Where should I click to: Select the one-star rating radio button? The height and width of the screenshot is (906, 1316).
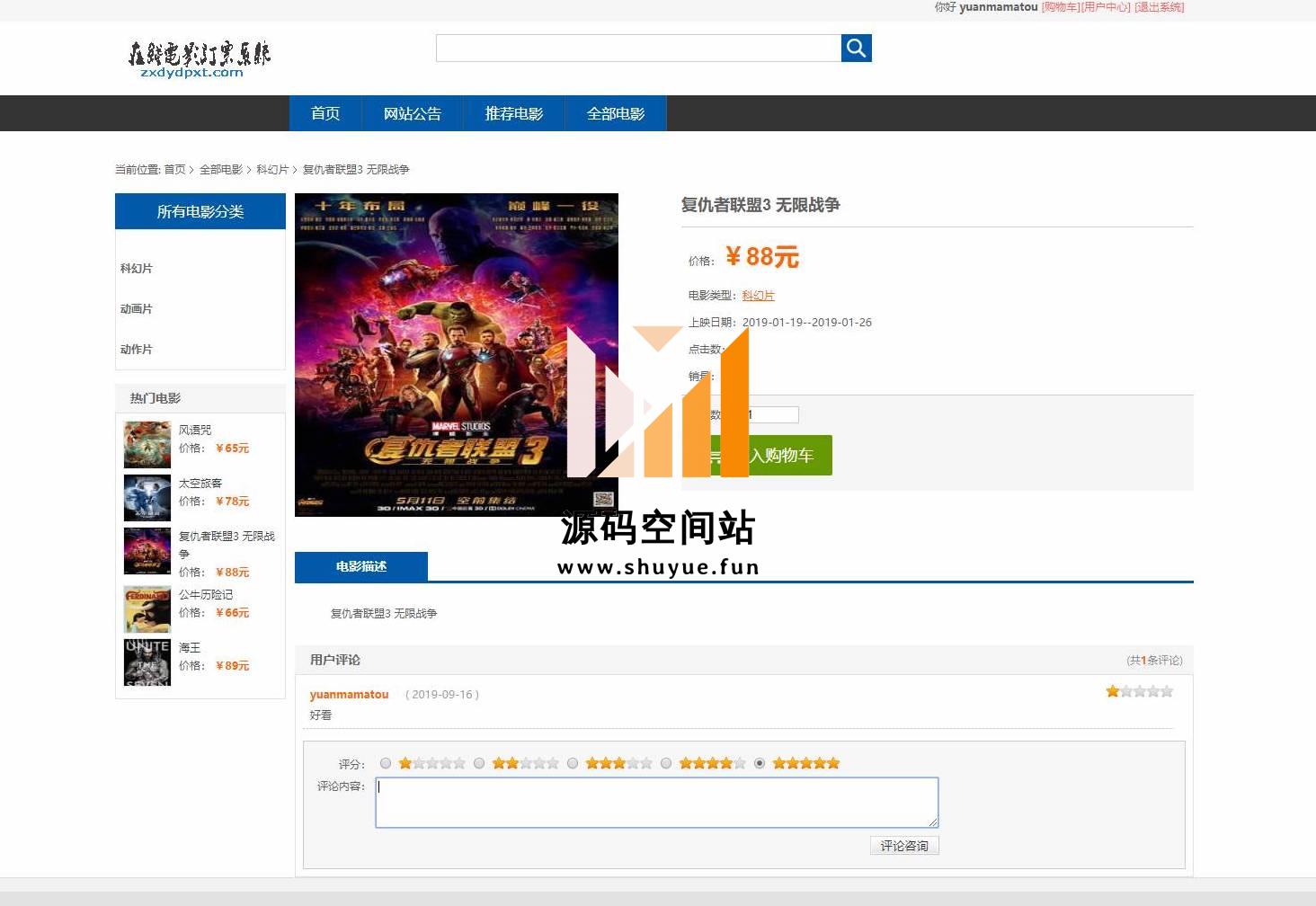pyautogui.click(x=386, y=763)
